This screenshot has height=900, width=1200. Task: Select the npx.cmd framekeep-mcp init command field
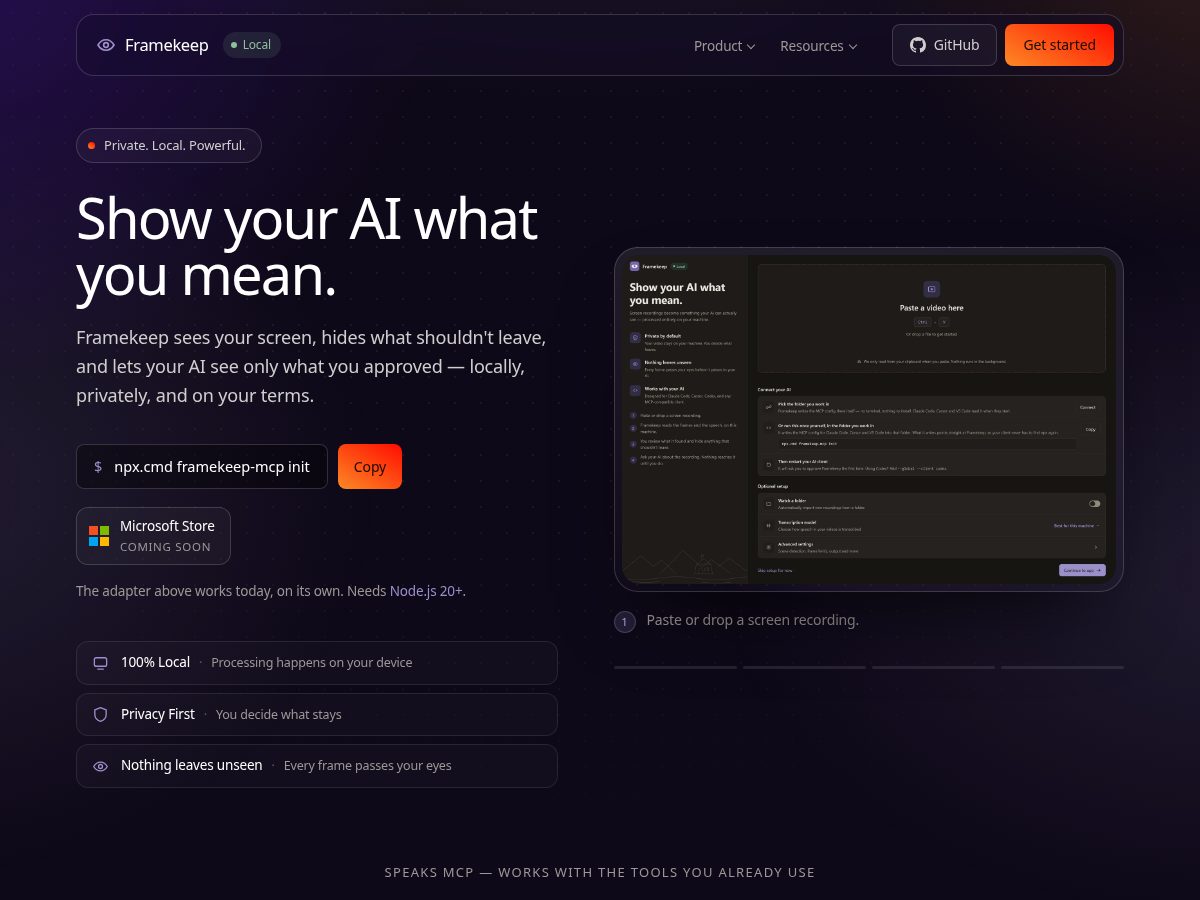pyautogui.click(x=202, y=467)
